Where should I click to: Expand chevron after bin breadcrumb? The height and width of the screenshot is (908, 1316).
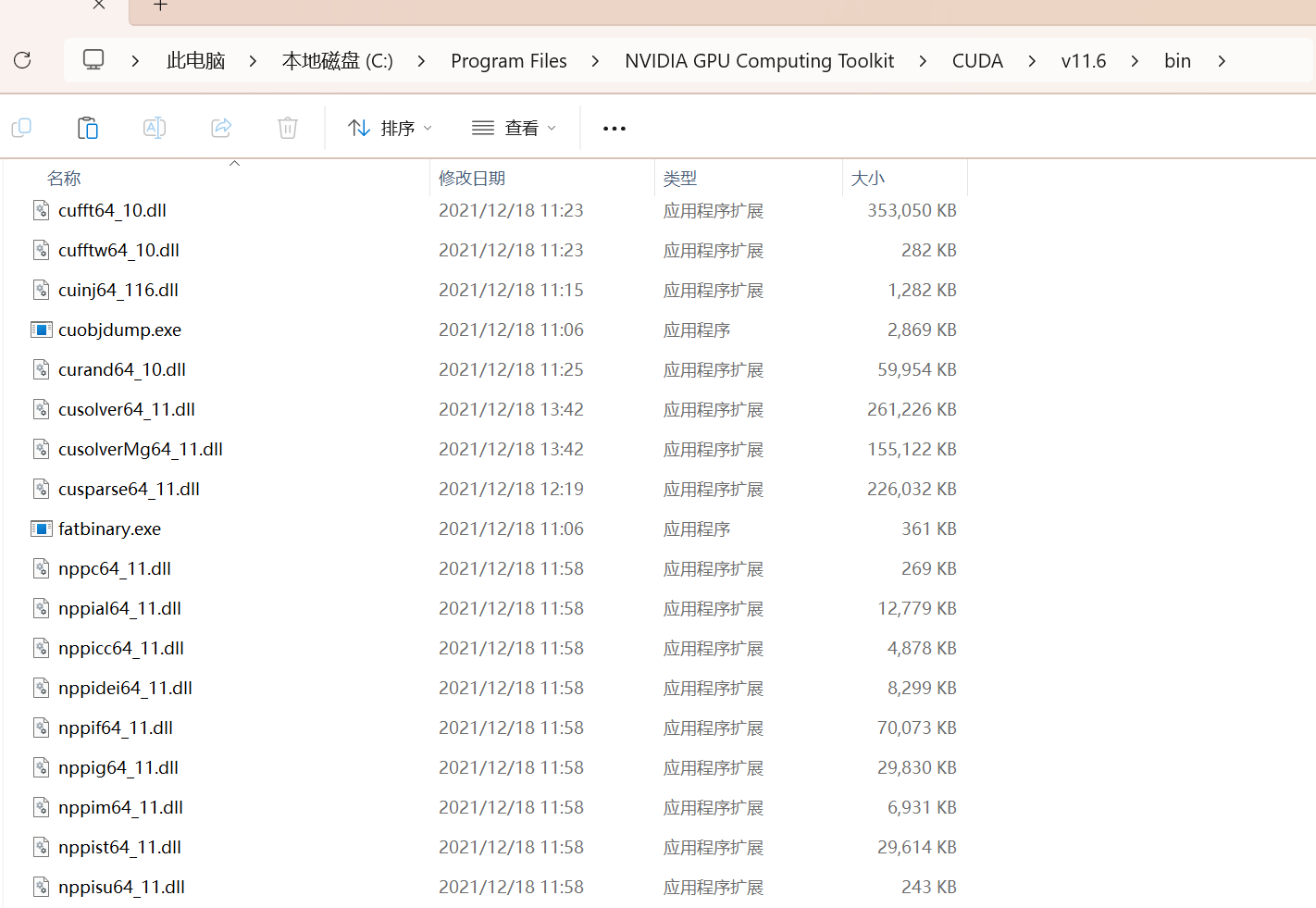coord(1222,61)
